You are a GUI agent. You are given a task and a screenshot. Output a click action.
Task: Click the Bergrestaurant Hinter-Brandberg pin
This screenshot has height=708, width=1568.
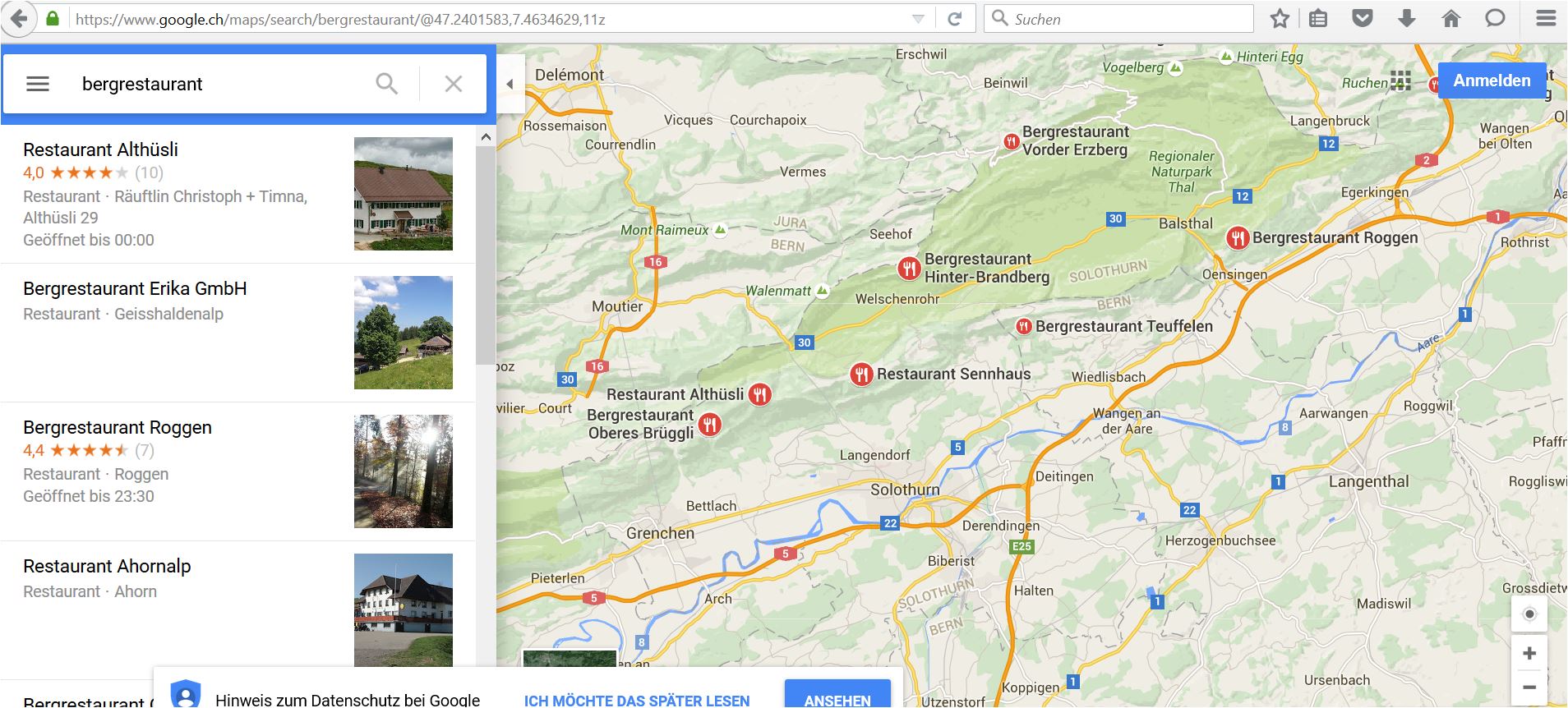pos(908,268)
